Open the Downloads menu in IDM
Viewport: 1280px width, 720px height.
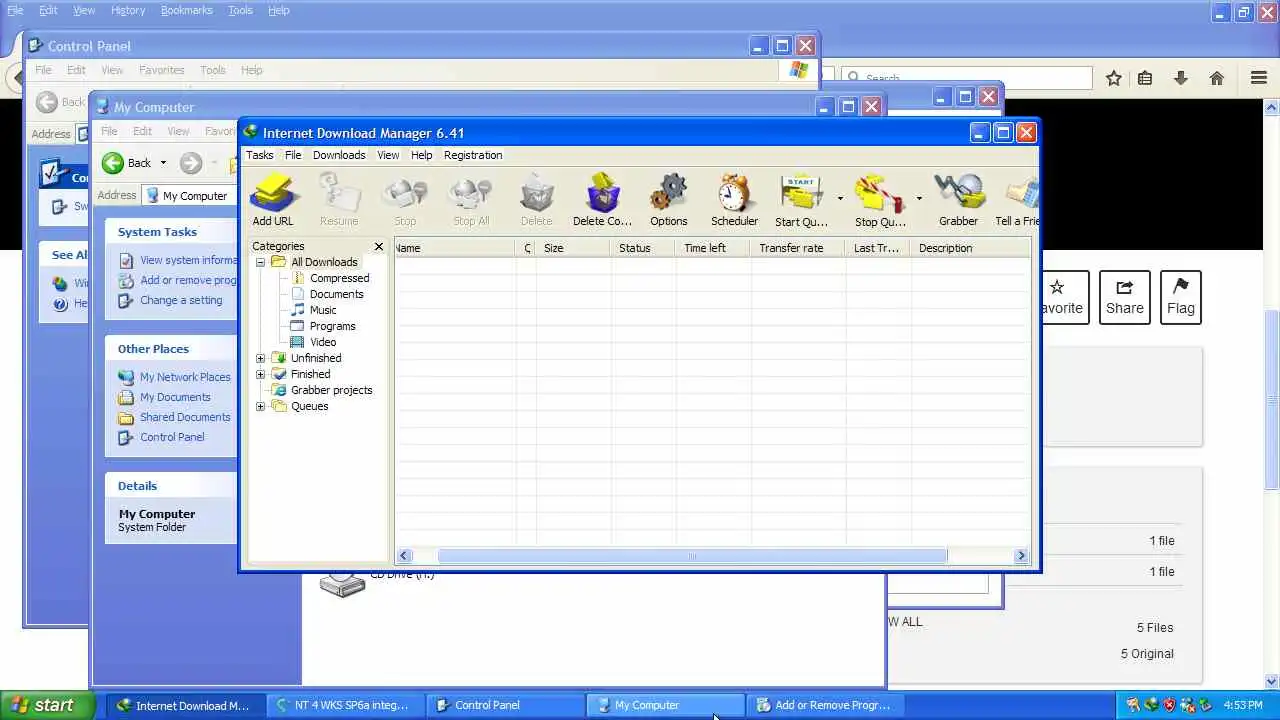(339, 155)
